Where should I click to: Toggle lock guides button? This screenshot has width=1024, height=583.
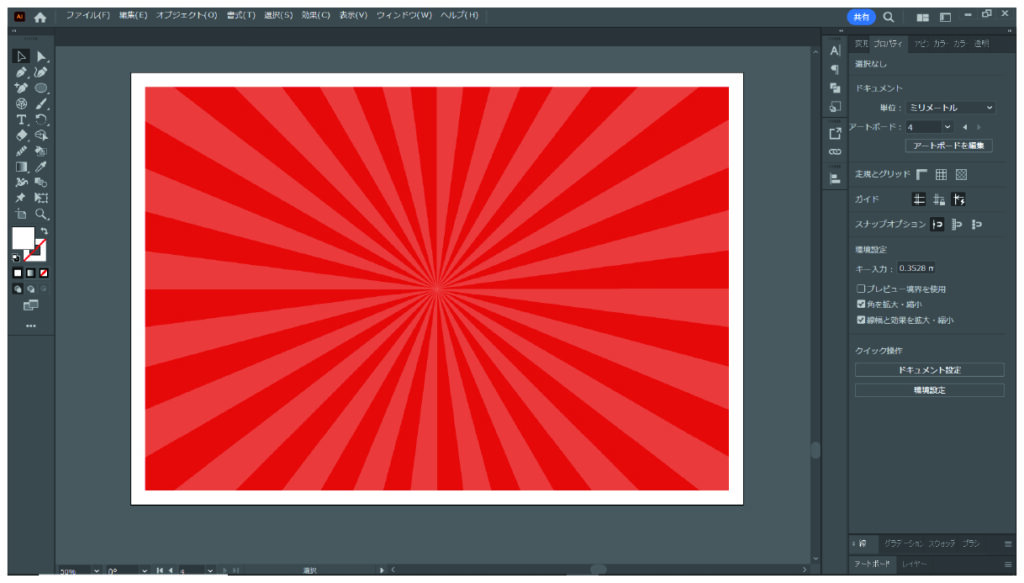[x=939, y=200]
